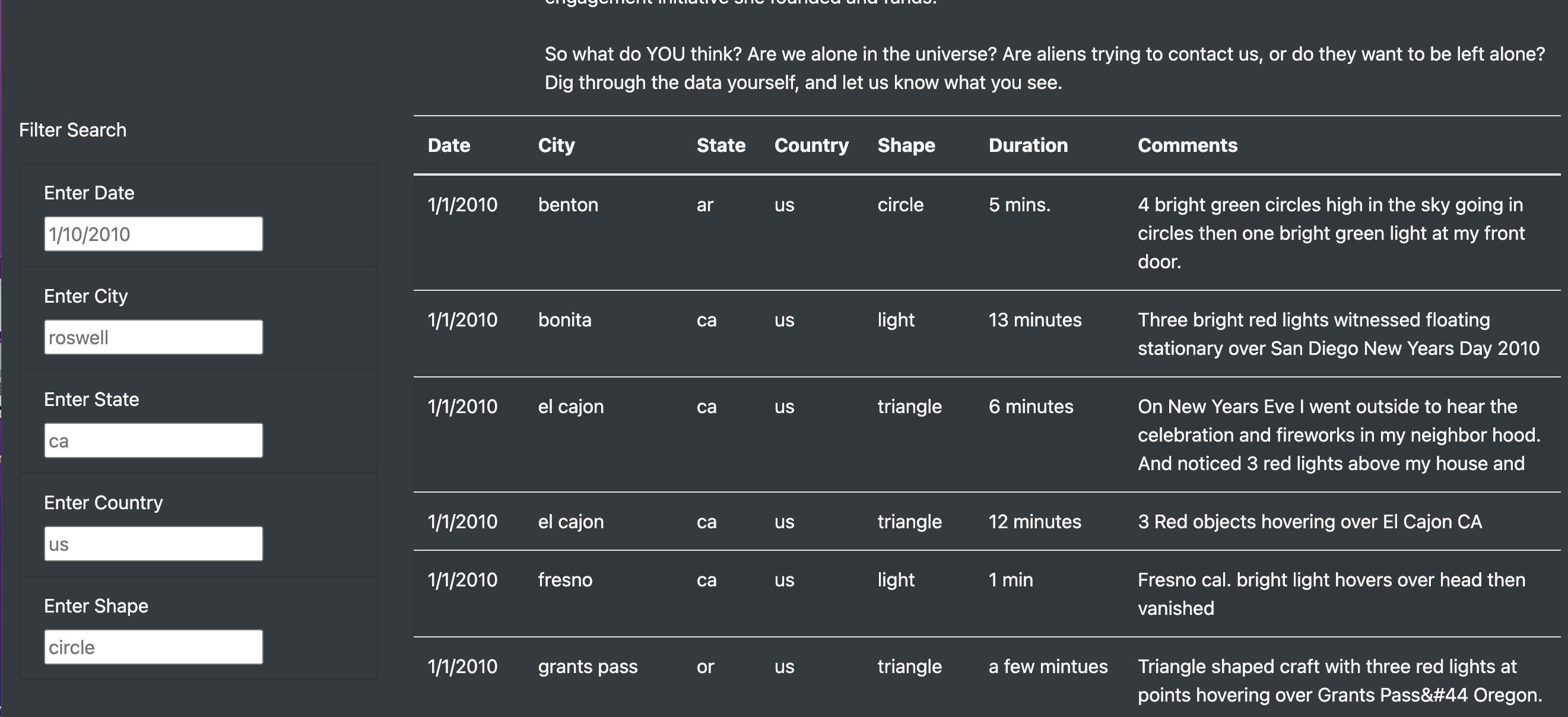Click the '13 minutes' duration cell
The height and width of the screenshot is (717, 1568).
(x=1035, y=320)
